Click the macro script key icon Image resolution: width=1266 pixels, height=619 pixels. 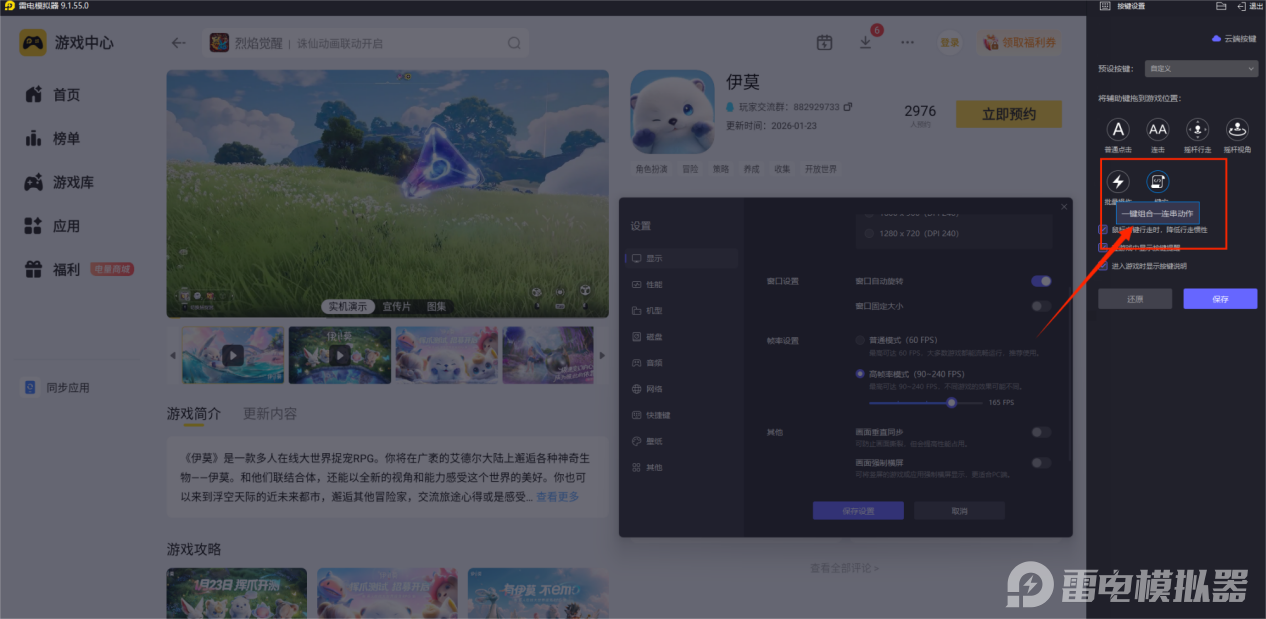1158,181
